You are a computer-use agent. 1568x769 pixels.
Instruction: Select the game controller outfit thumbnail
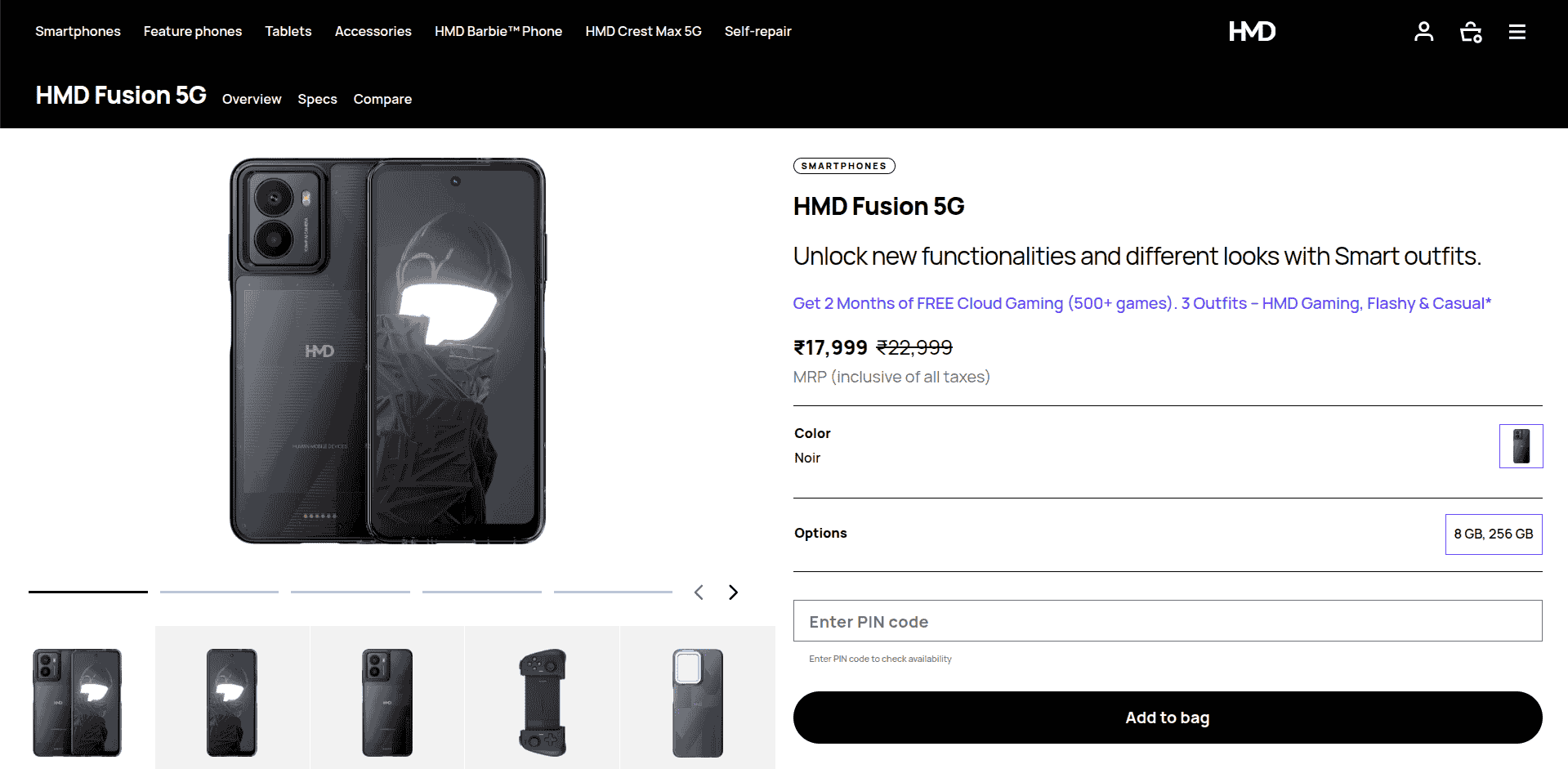pyautogui.click(x=543, y=702)
